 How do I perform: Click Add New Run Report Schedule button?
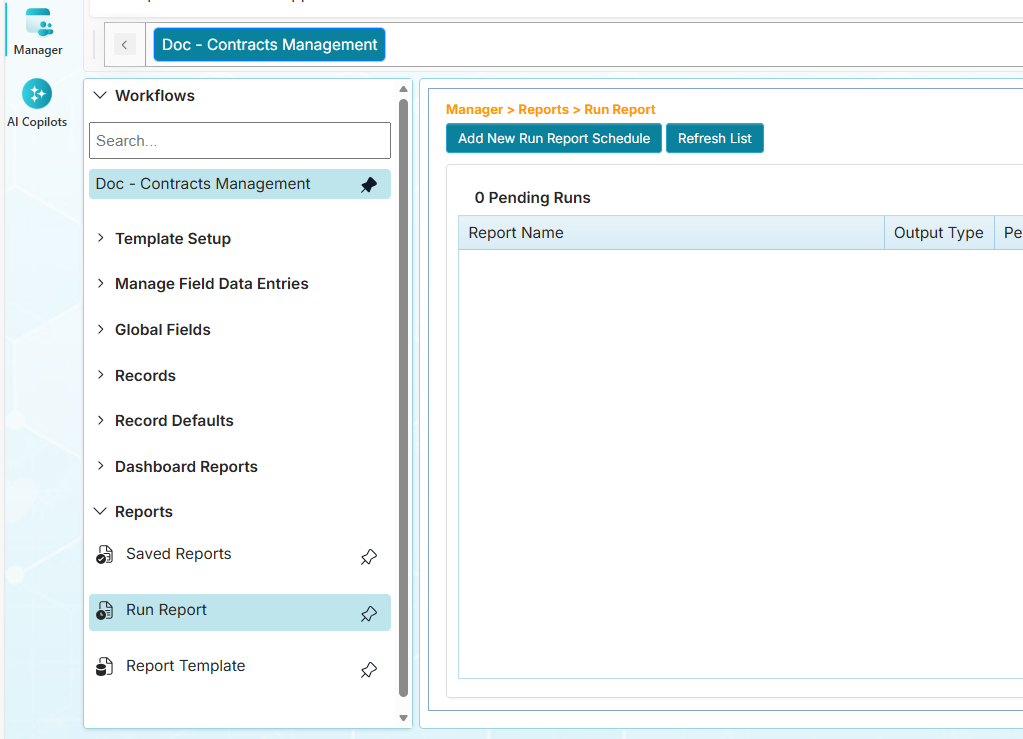554,139
